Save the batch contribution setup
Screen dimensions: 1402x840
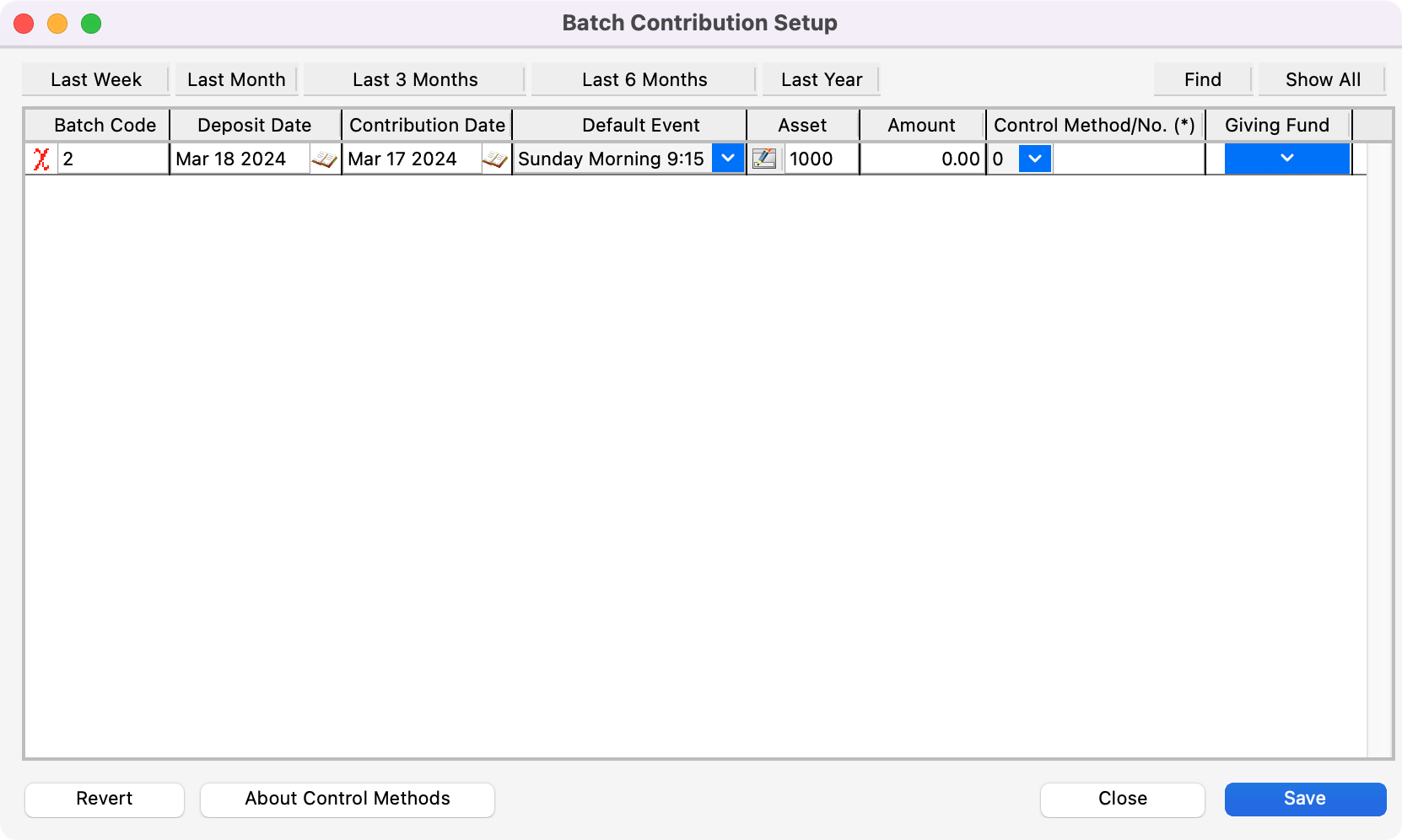point(1305,799)
